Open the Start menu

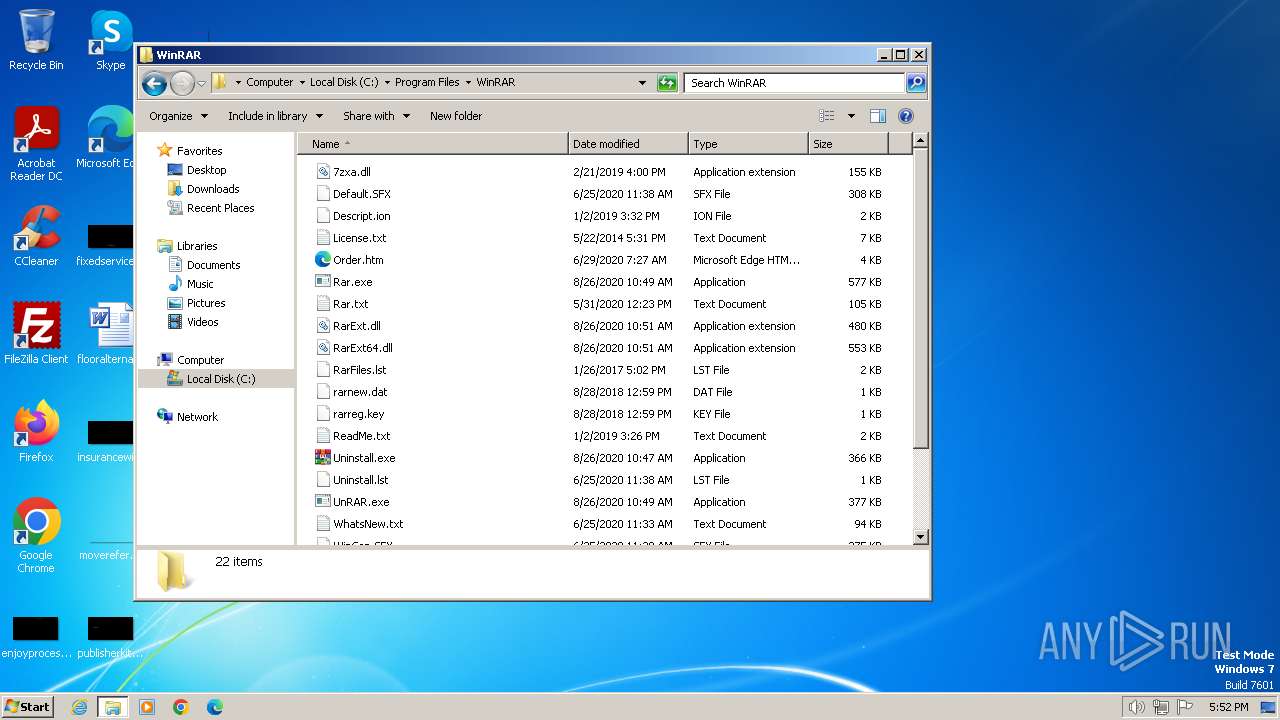click(27, 706)
